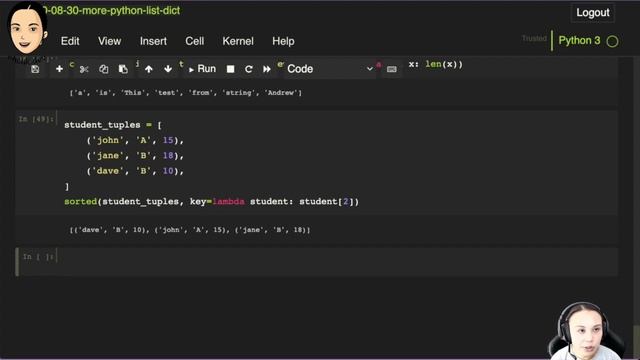640x360 pixels.
Task: Copy the selected cell icon
Action: pyautogui.click(x=104, y=69)
